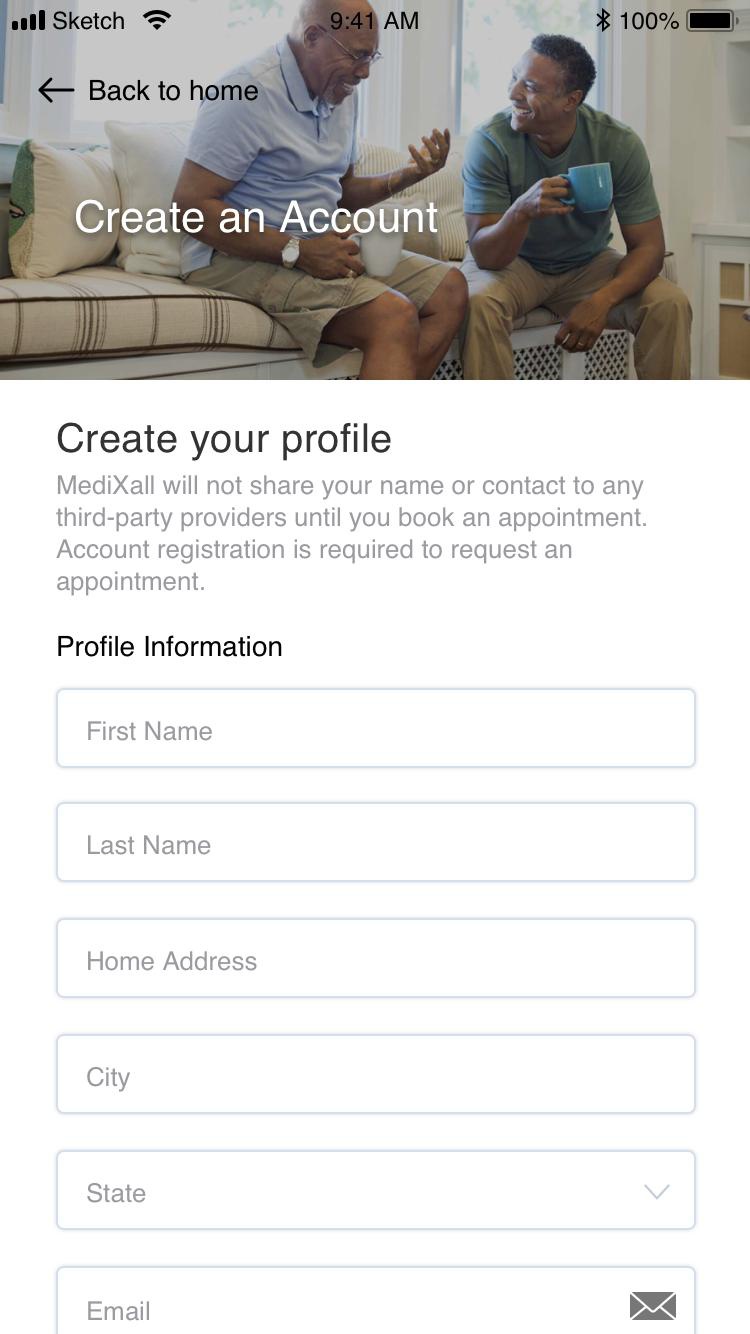Screen dimensions: 750x1334
Task: Tap the 9:41 AM clock in status bar
Action: [x=374, y=20]
